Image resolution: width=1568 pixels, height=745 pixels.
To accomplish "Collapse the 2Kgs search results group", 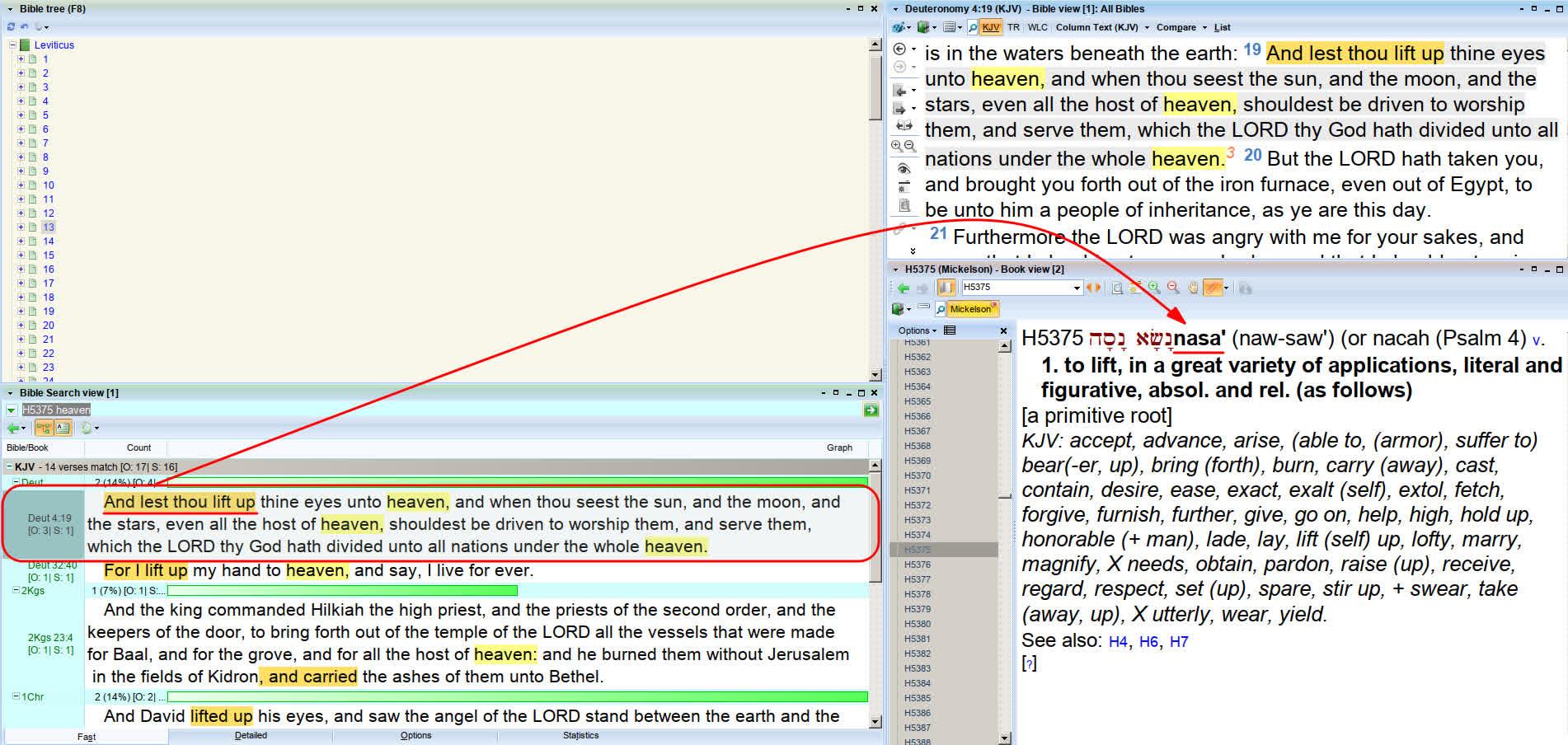I will click(16, 590).
